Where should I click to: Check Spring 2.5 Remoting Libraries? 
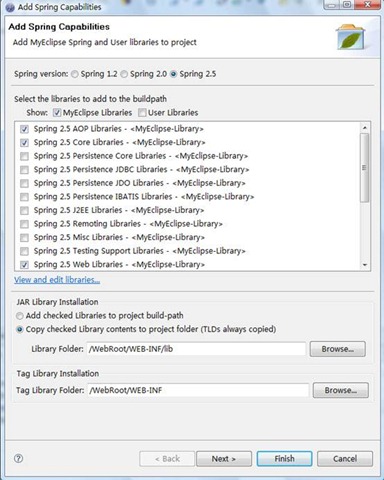tap(24, 224)
